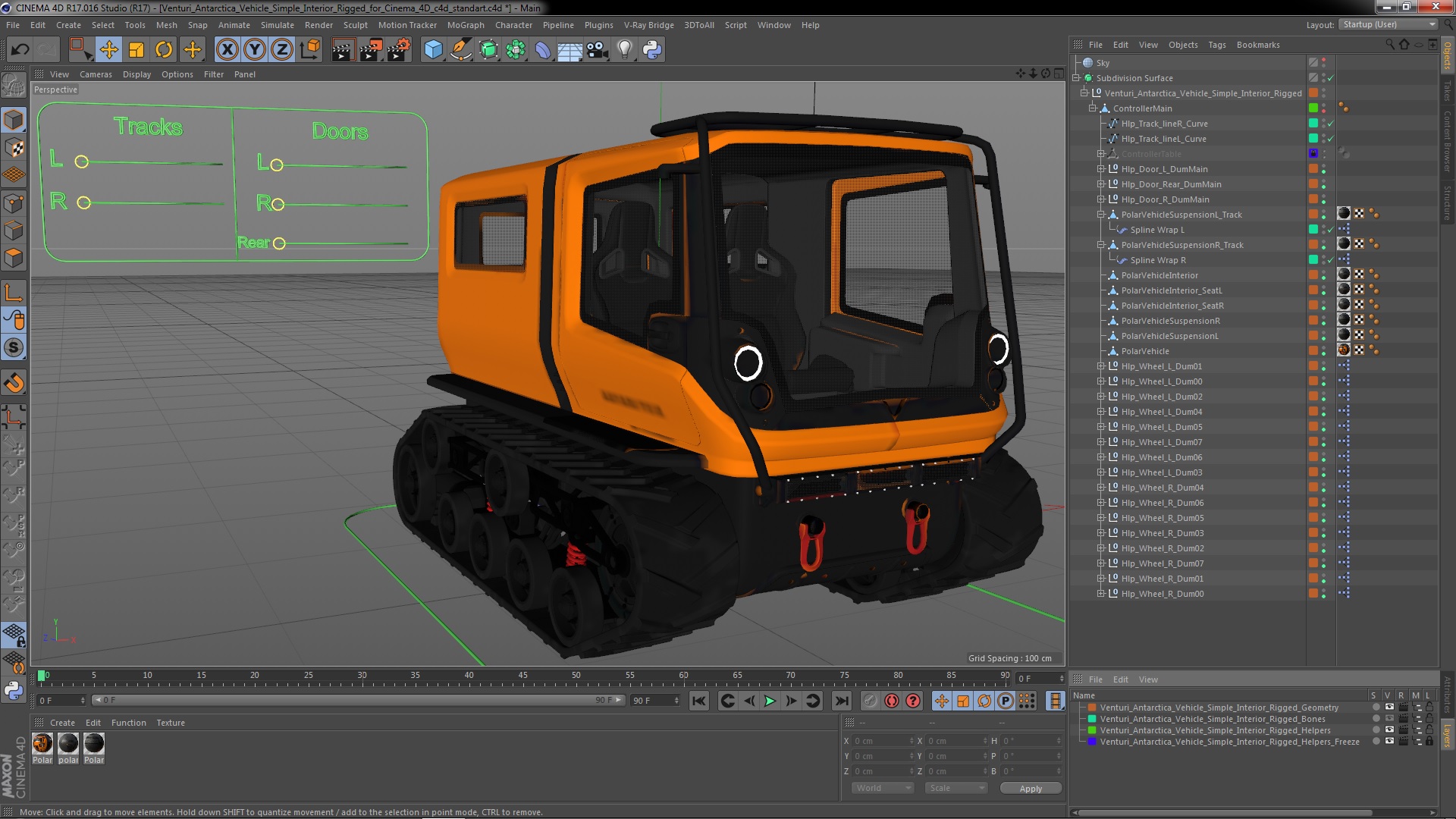Image resolution: width=1456 pixels, height=819 pixels.
Task: Add a Cube primitive object
Action: tap(433, 50)
